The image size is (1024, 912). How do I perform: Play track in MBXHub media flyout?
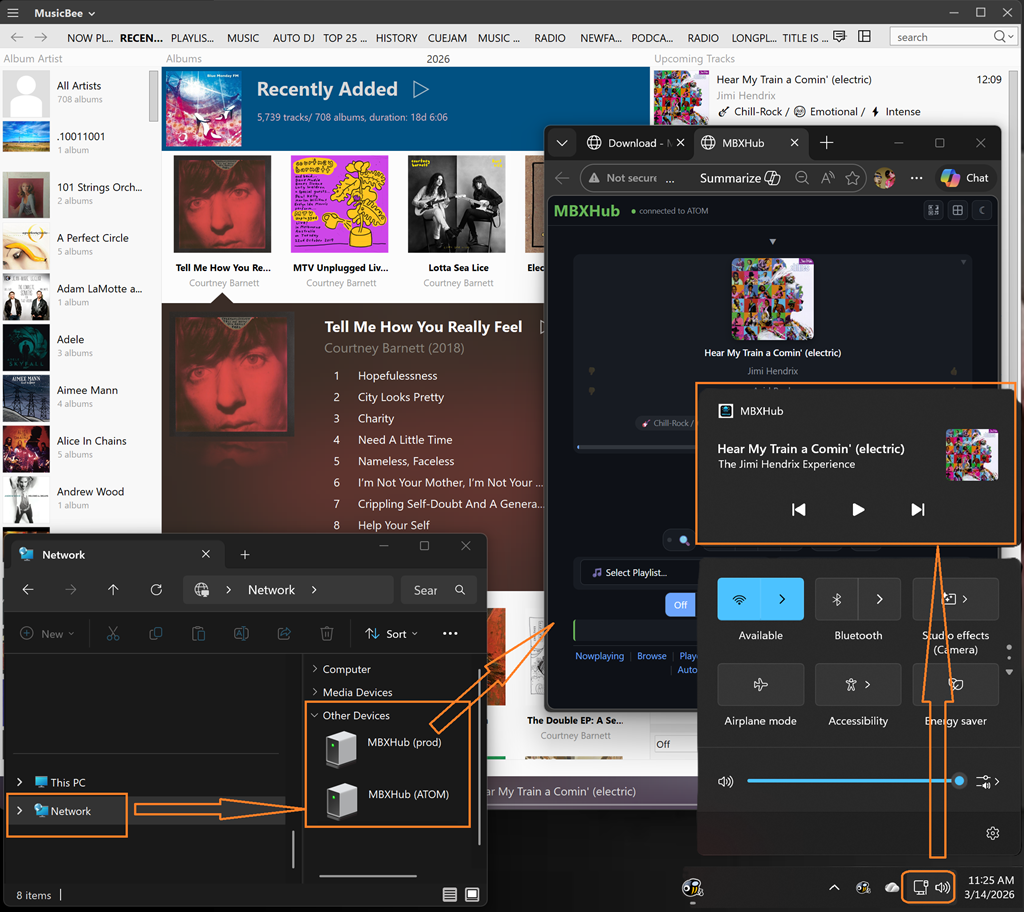point(858,510)
